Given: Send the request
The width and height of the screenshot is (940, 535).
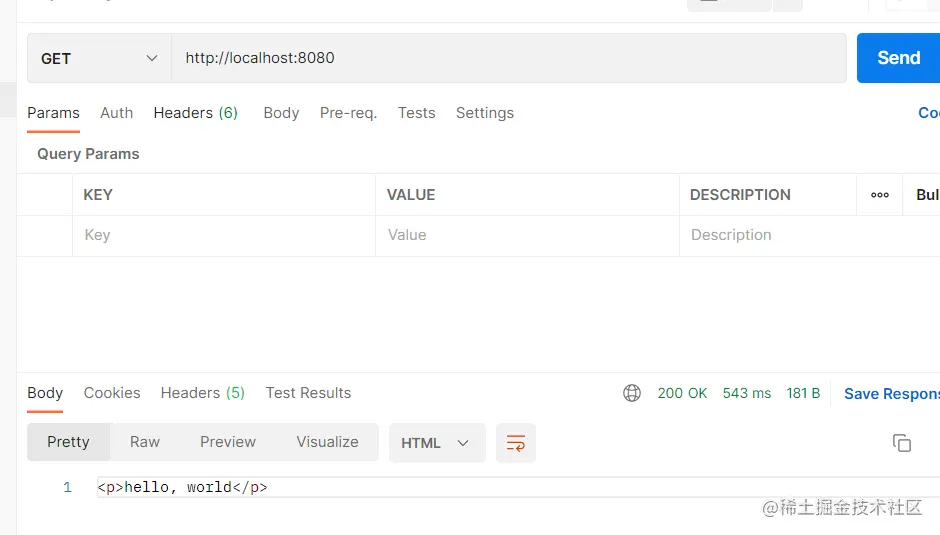Looking at the screenshot, I should pos(898,58).
